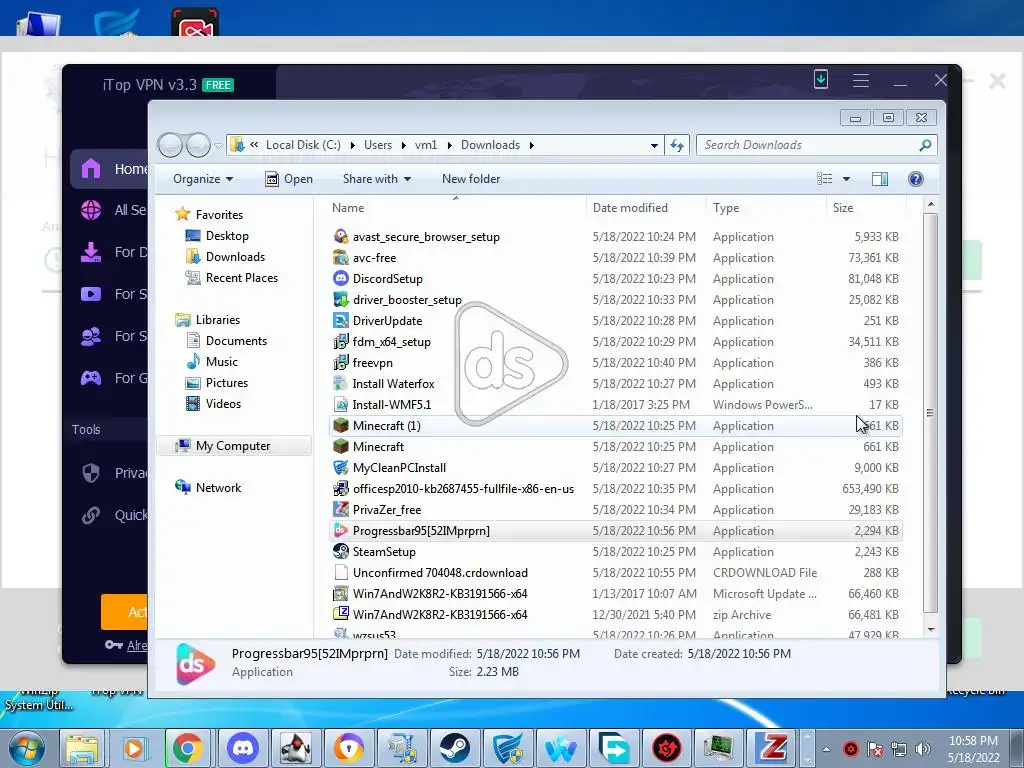Image resolution: width=1024 pixels, height=768 pixels.
Task: Select the PrivaZer_free file icon
Action: [340, 509]
